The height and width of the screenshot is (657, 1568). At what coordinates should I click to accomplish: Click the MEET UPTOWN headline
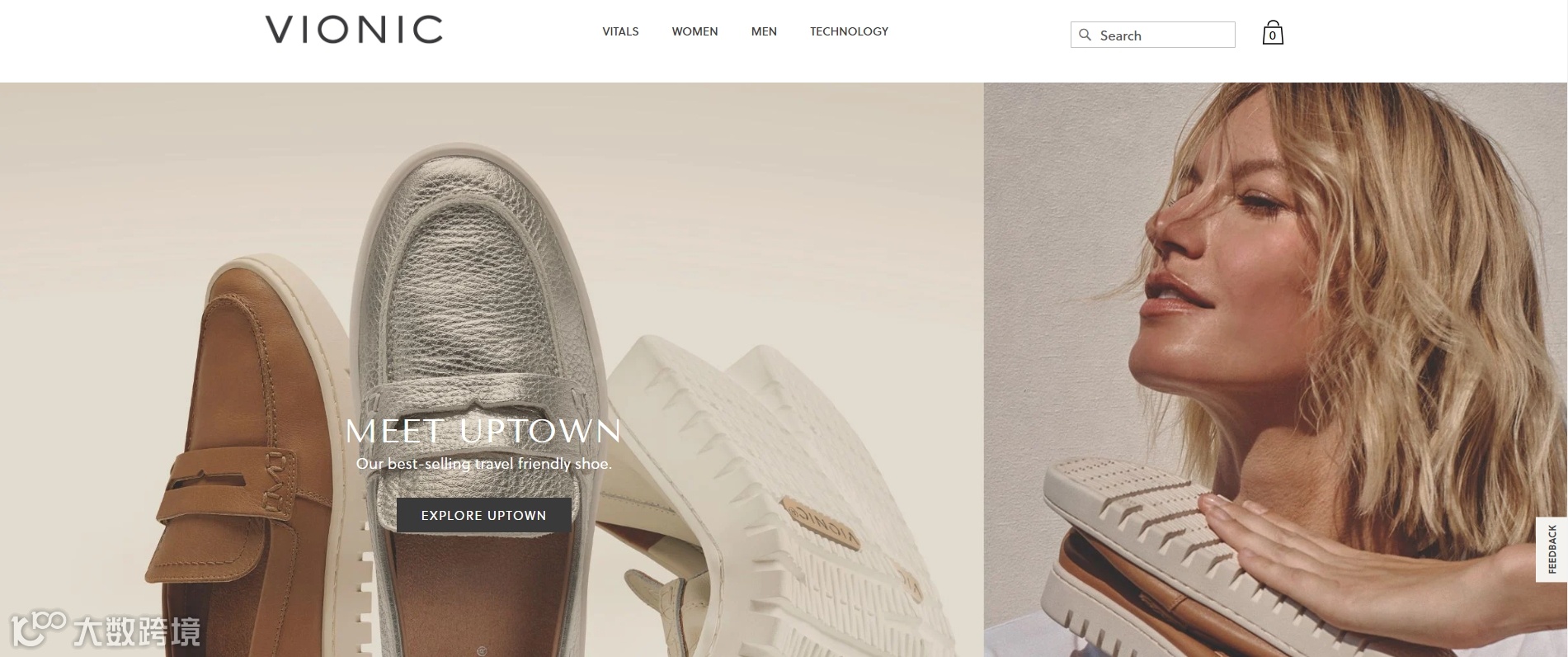point(483,431)
